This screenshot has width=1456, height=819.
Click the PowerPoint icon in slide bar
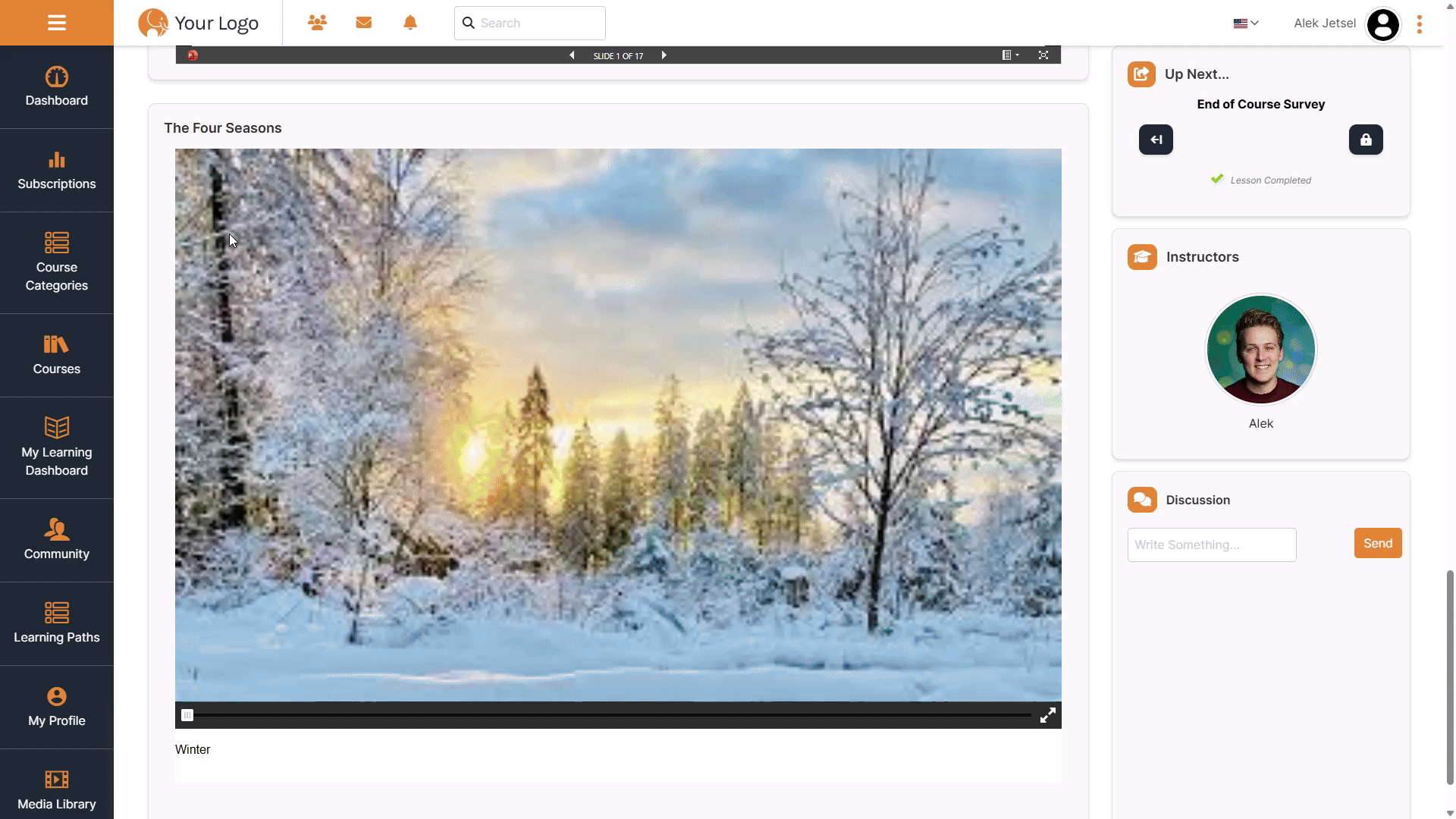point(193,55)
